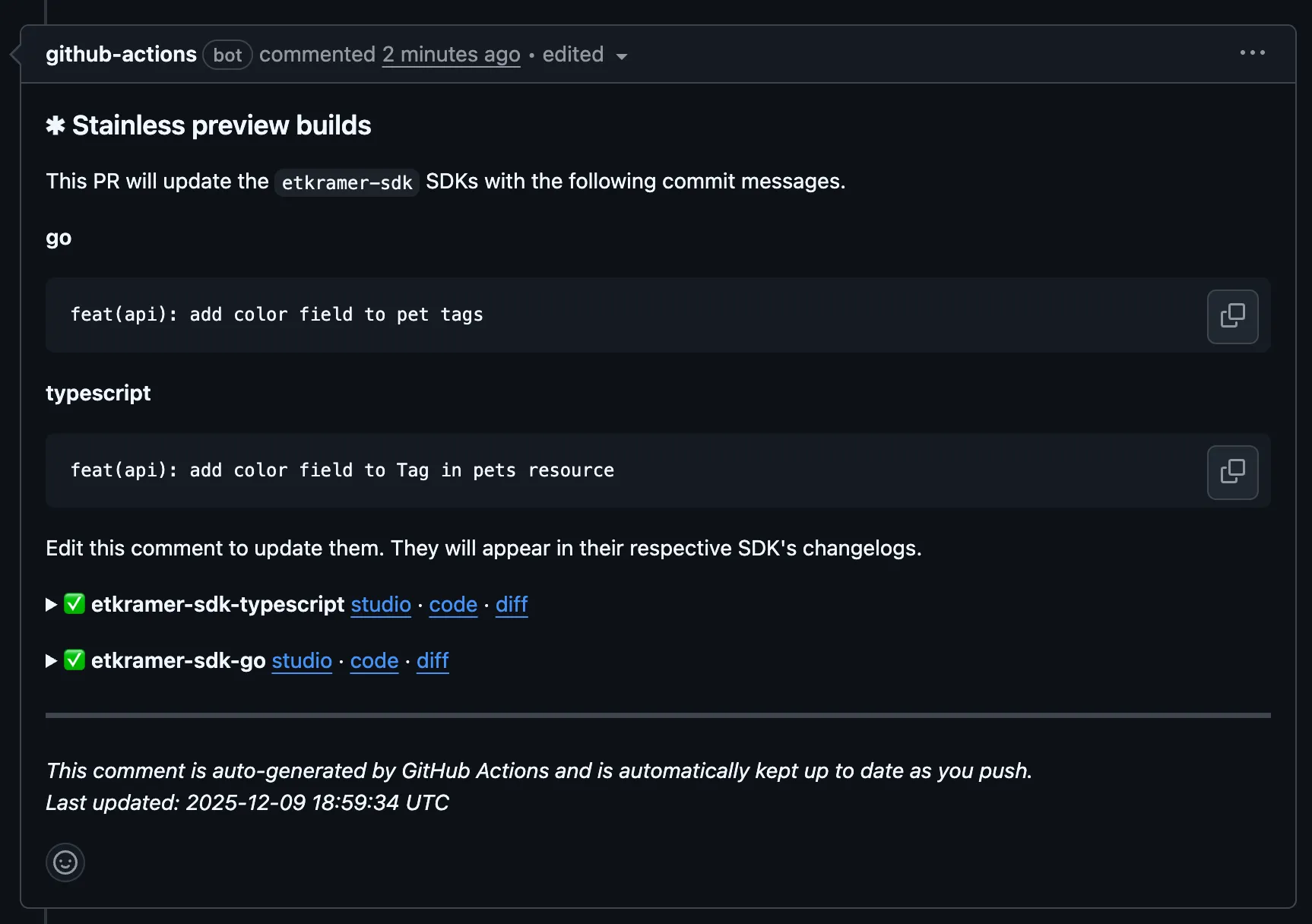Copy the typescript commit message
The image size is (1312, 924).
coord(1231,472)
